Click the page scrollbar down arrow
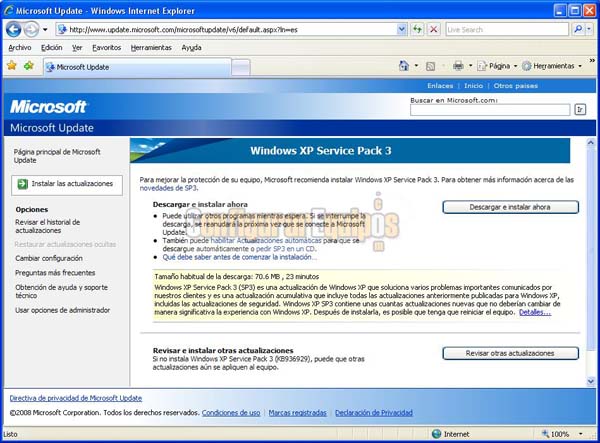The height and width of the screenshot is (443, 600). pos(591,381)
